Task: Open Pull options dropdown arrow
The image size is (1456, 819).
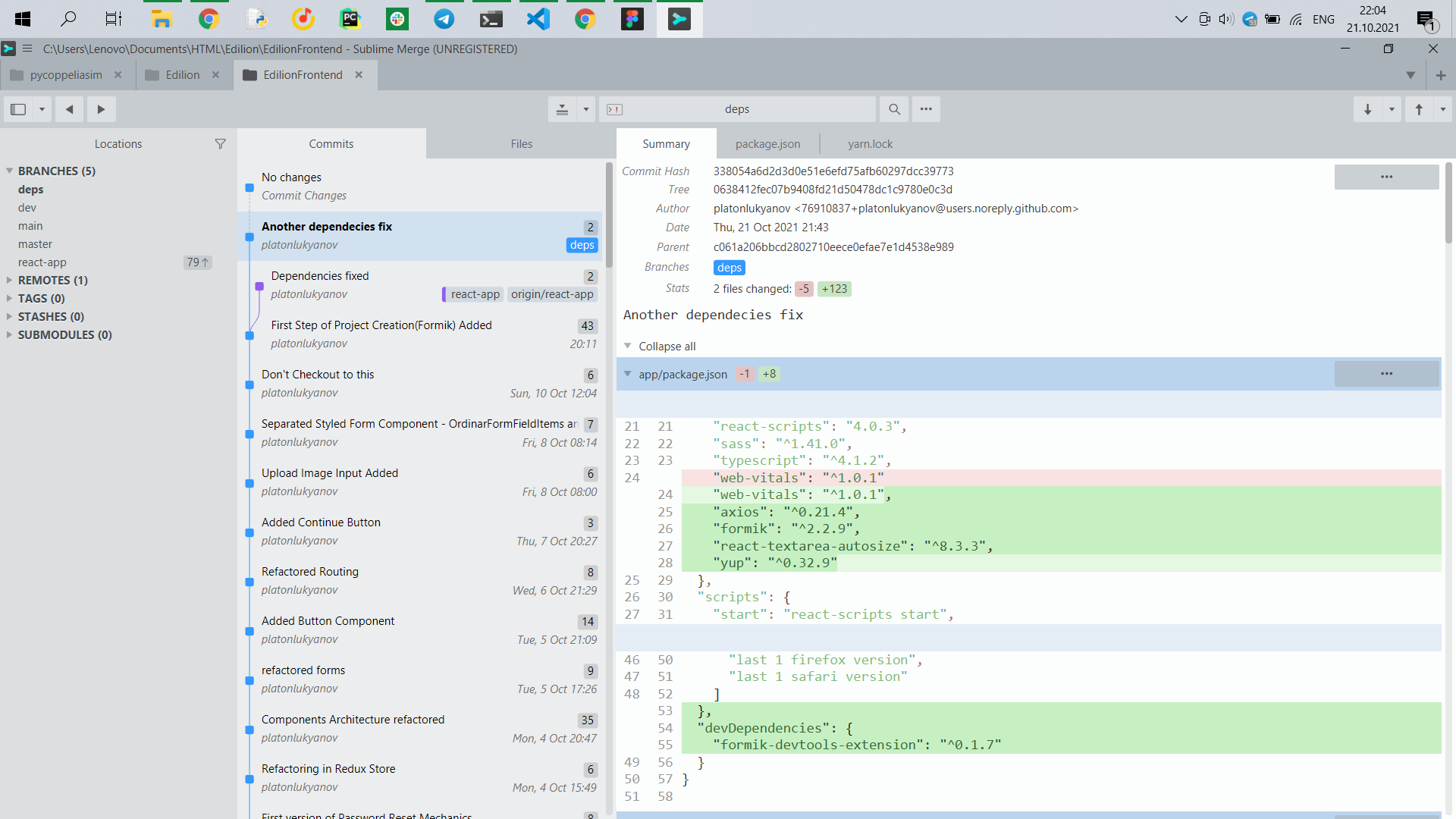Action: point(1392,109)
